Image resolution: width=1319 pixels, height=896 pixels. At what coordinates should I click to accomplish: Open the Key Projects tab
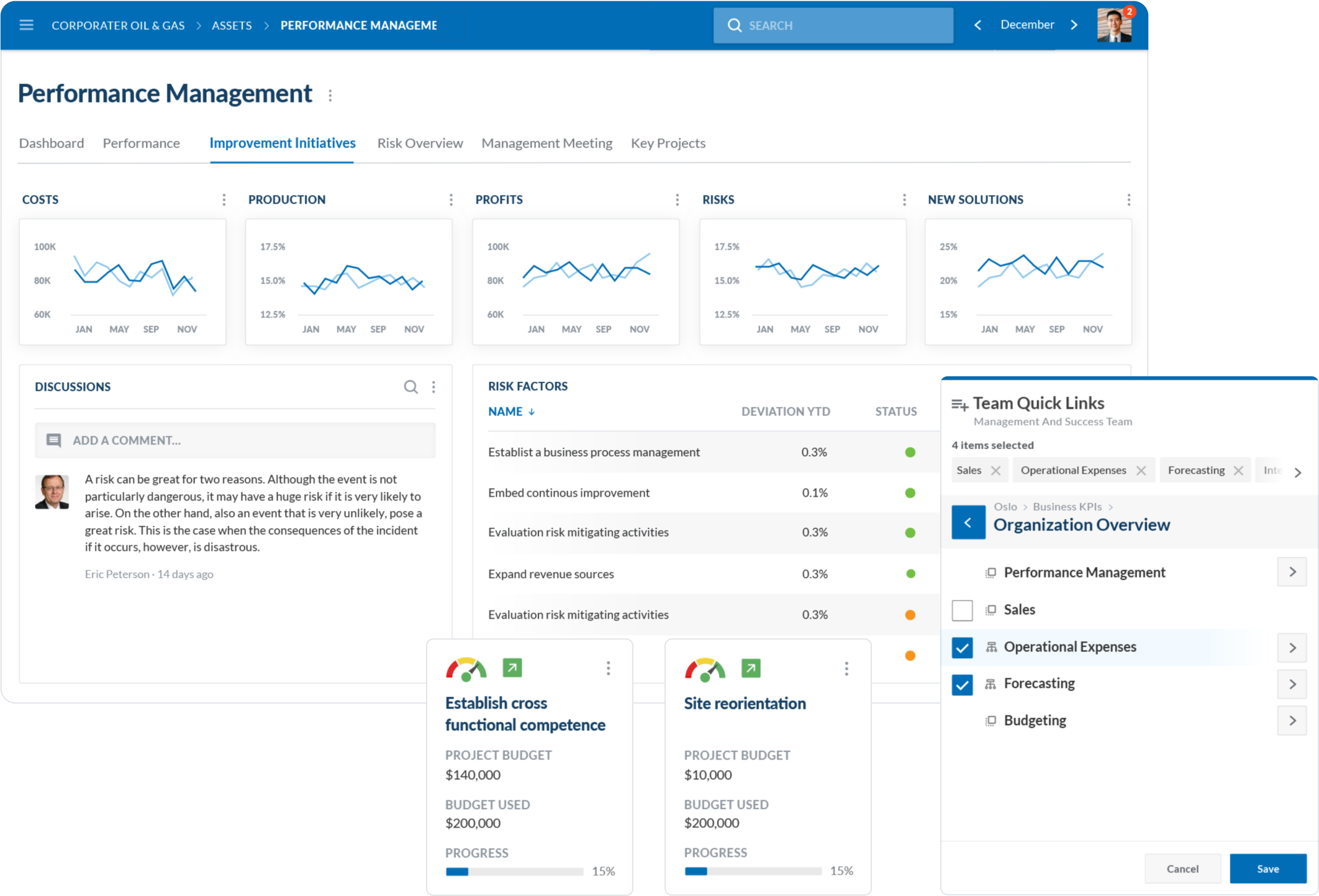tap(668, 143)
